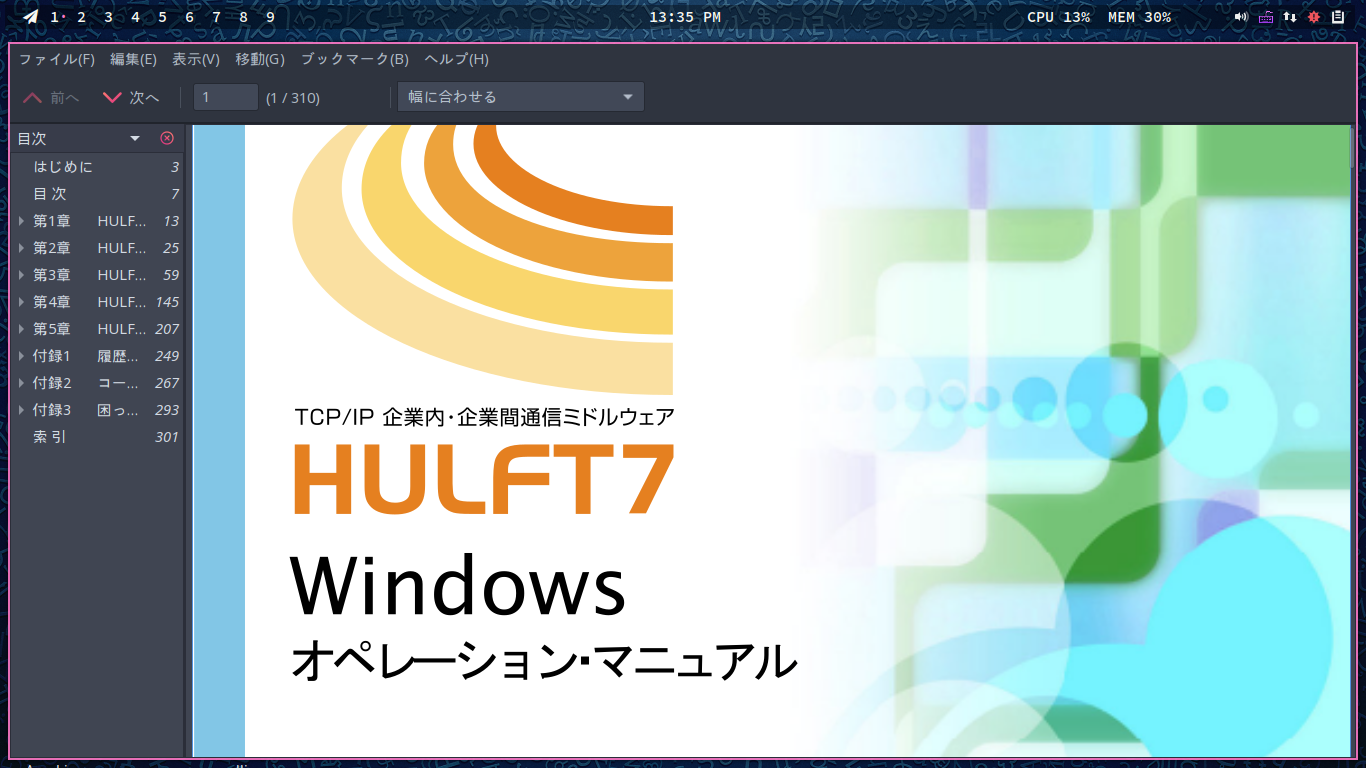Click the MEM 30% indicator
This screenshot has height=768, width=1366.
point(1140,17)
